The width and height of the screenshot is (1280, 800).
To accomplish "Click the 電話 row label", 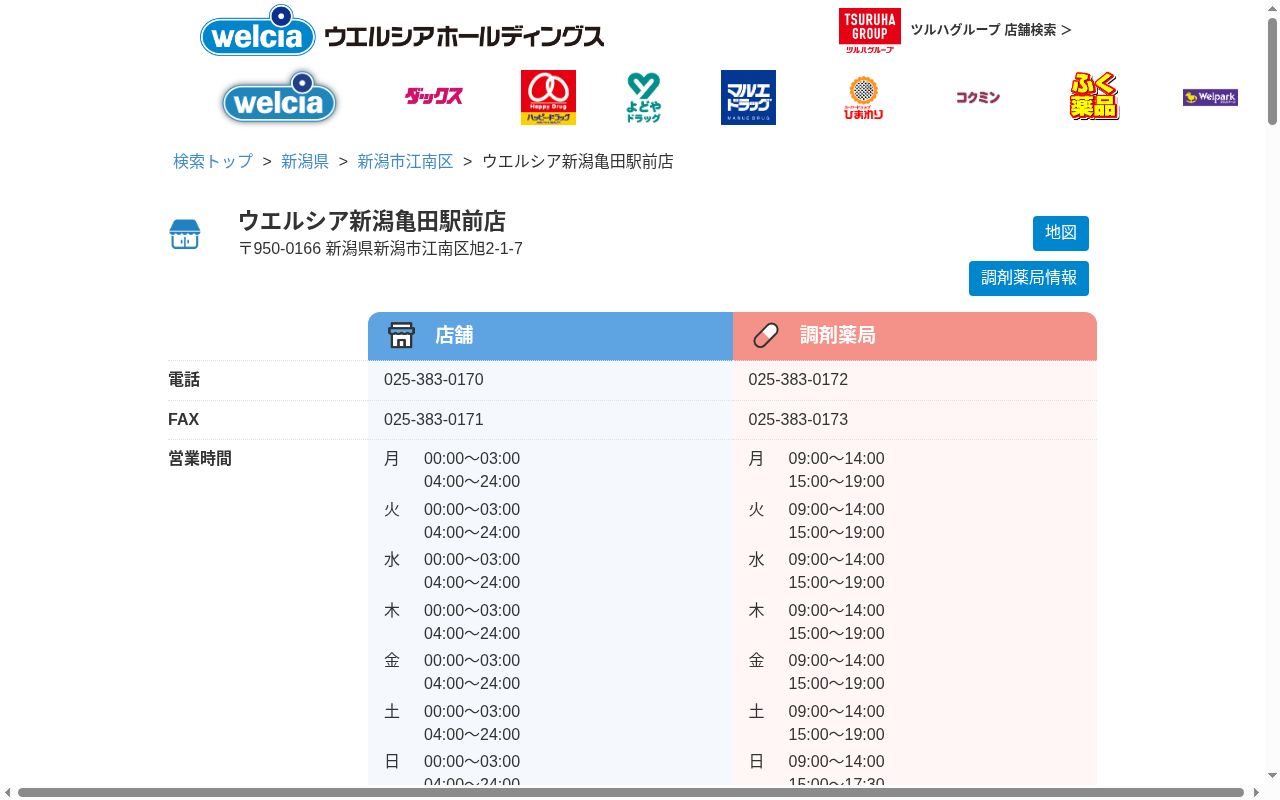I will coord(184,380).
